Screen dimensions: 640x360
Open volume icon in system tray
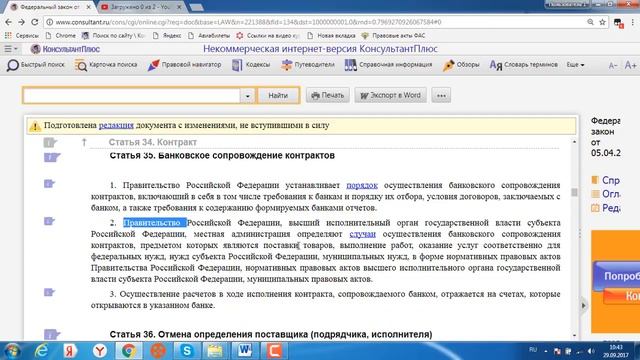point(591,351)
